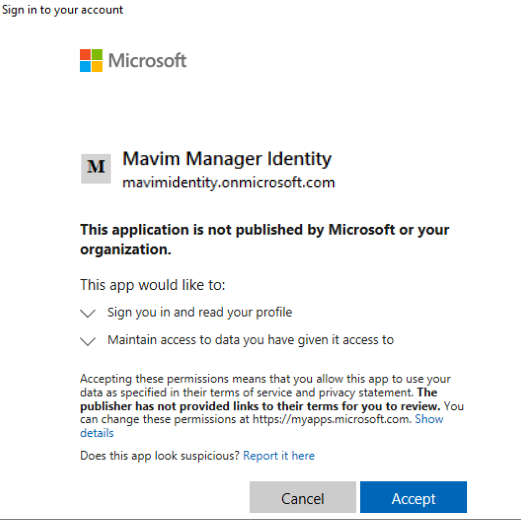Expand 'Maintain access to data' permission chevron

[88, 341]
